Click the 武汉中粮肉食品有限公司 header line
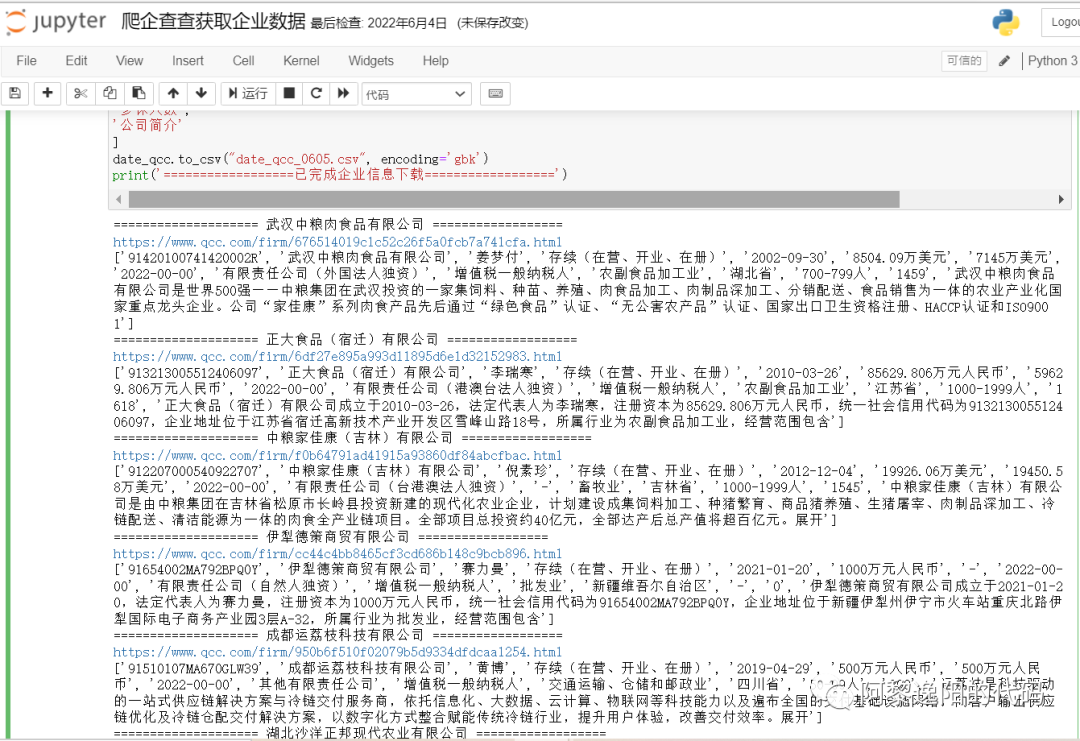This screenshot has width=1080, height=741. pyautogui.click(x=338, y=225)
